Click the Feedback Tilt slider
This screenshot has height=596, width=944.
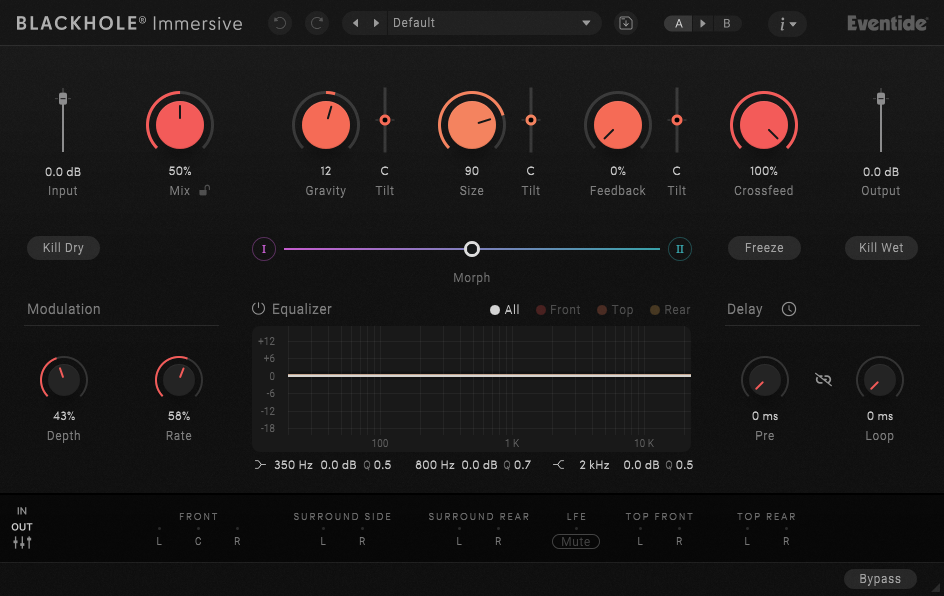(677, 120)
